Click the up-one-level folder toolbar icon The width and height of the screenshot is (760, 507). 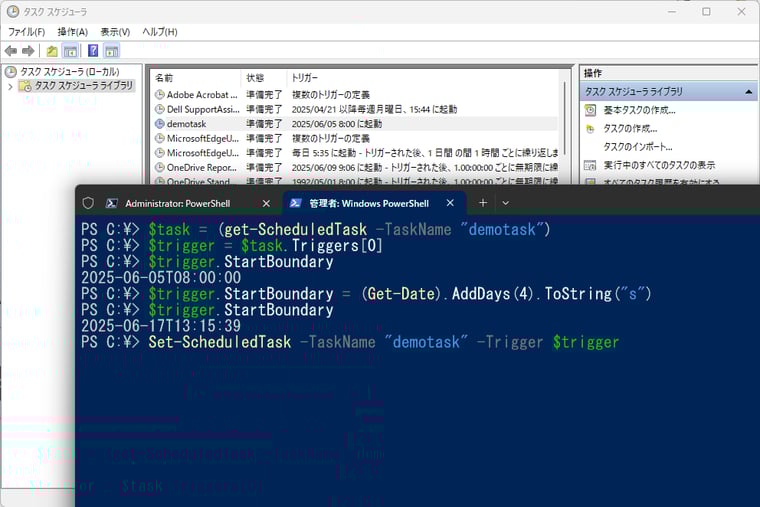[x=52, y=50]
